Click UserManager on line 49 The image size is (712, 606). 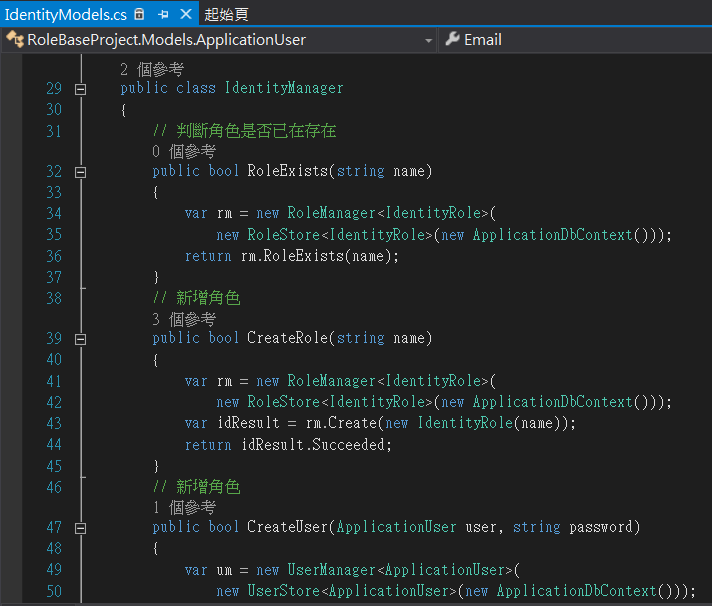331,570
